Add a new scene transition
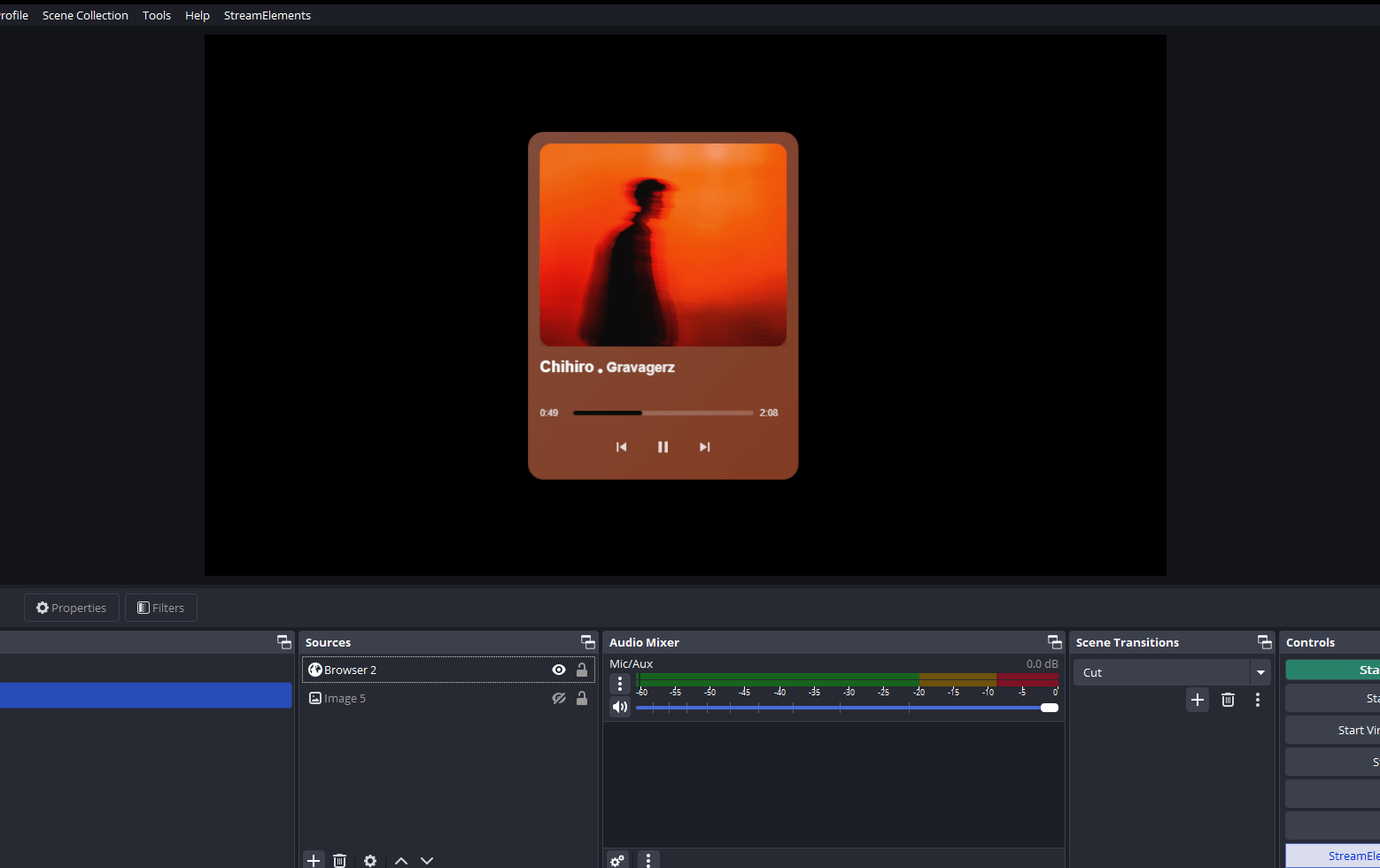Image resolution: width=1380 pixels, height=868 pixels. 1198,700
